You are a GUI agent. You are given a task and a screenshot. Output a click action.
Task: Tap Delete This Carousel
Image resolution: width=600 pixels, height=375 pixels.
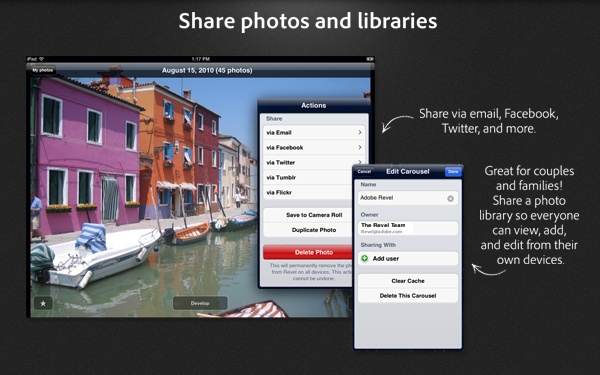[x=408, y=296]
